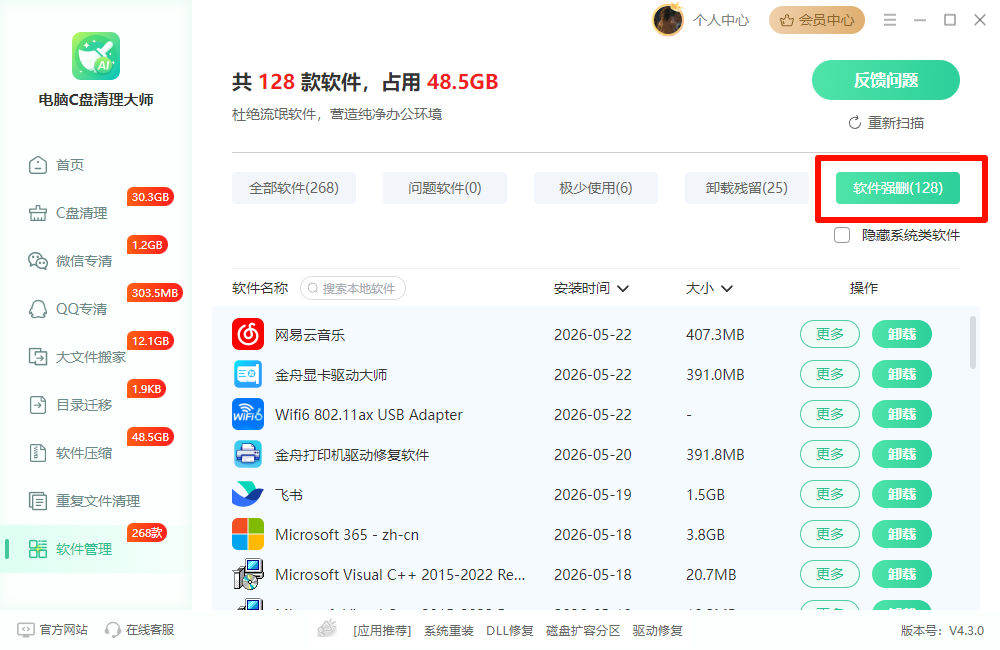
Task: Open the DLL修复 link in the footer
Action: coord(510,631)
